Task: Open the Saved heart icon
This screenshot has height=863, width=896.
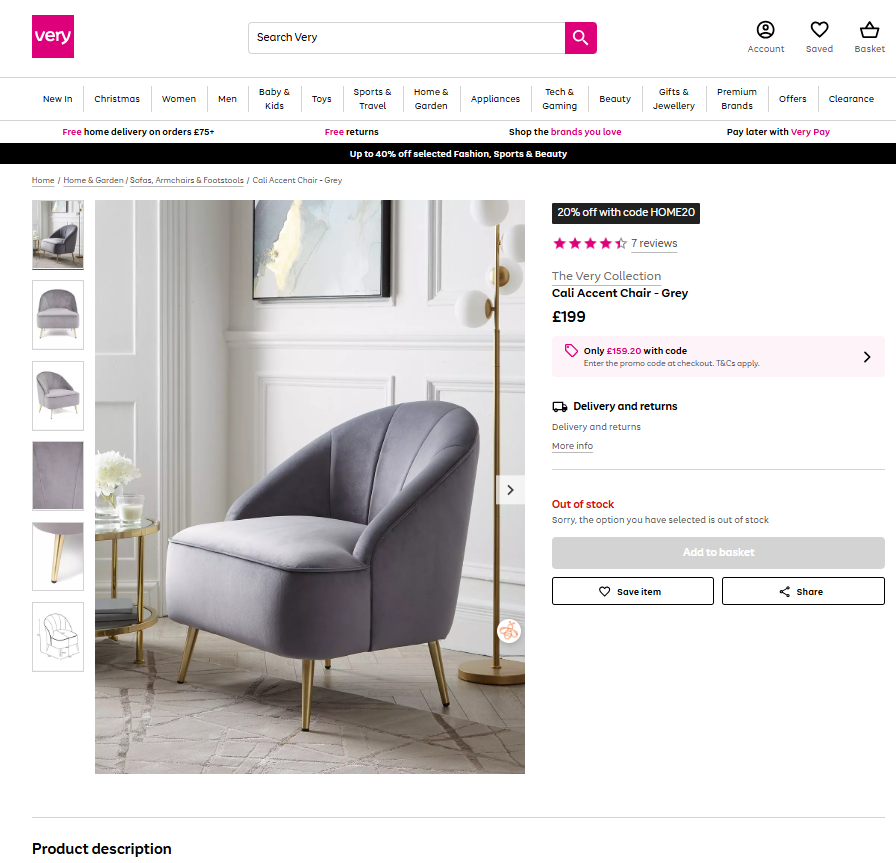Action: click(x=819, y=37)
